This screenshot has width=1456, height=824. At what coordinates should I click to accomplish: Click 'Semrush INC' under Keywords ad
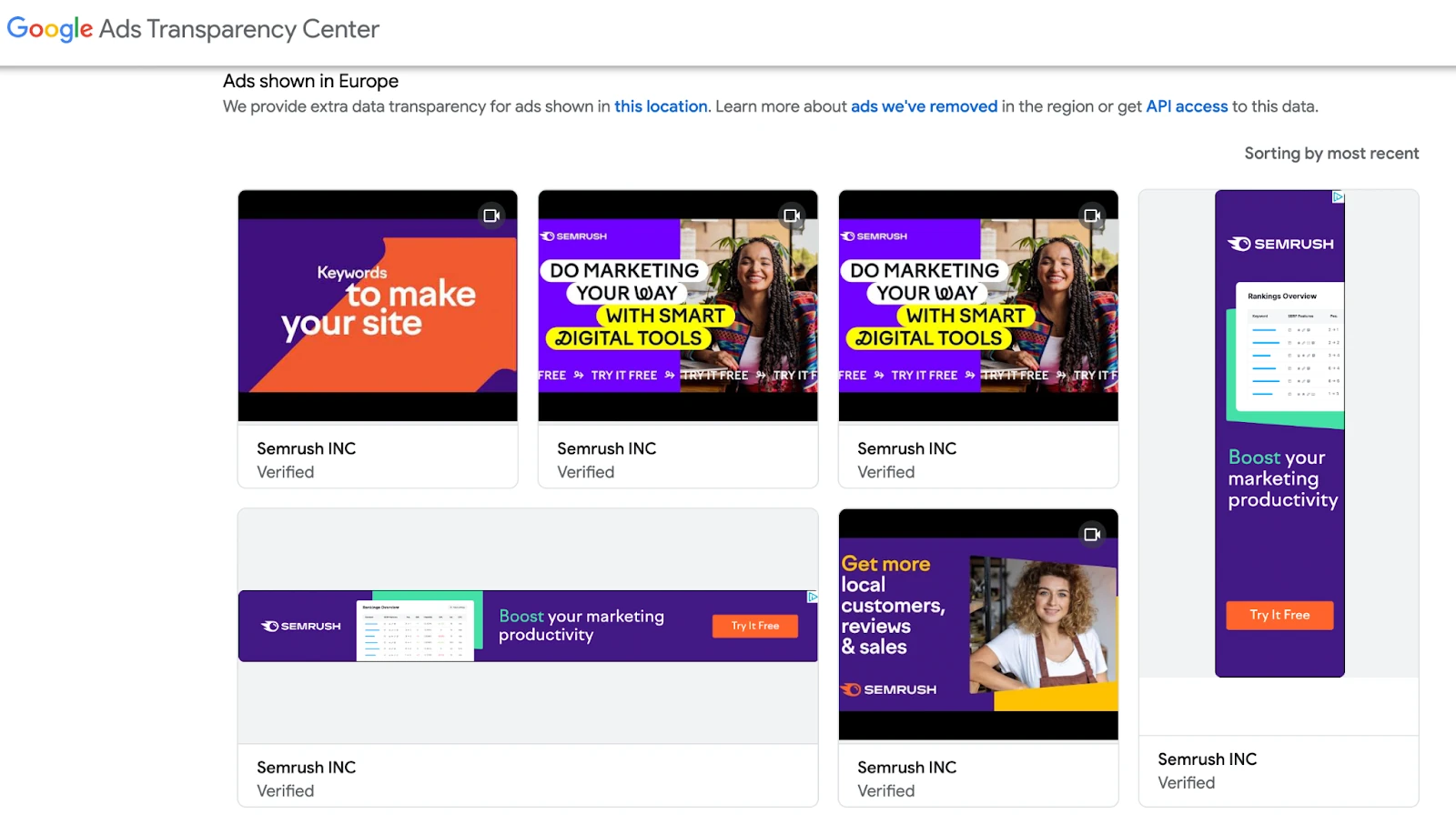[x=306, y=448]
